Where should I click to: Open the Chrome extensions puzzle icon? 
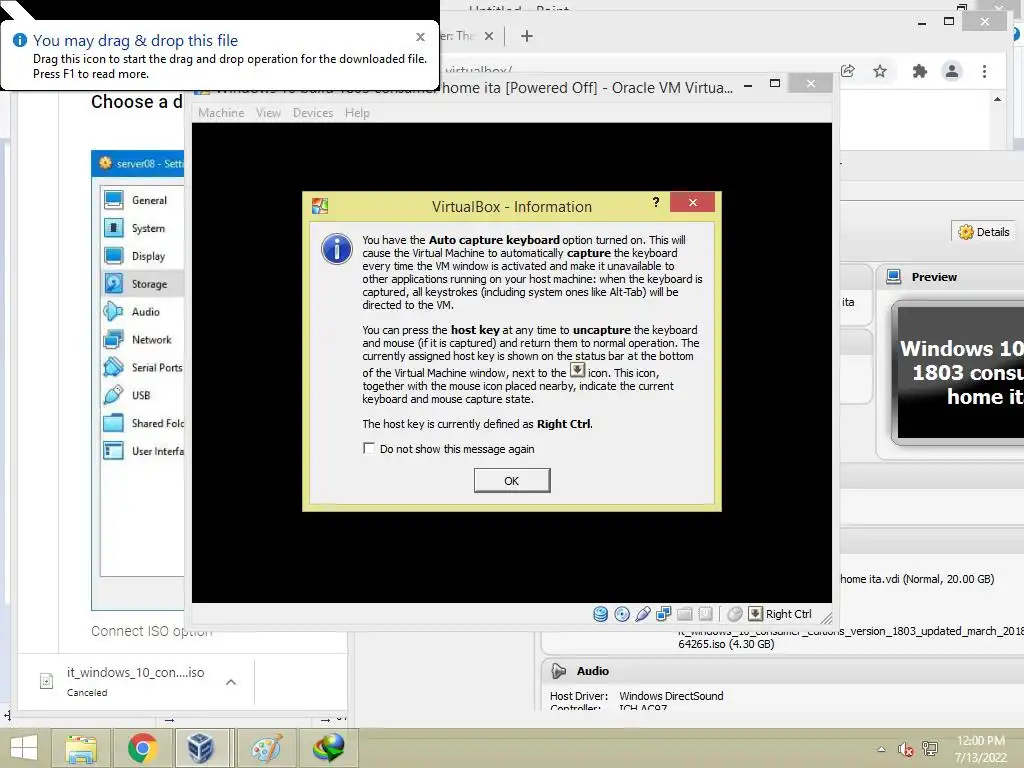[920, 71]
